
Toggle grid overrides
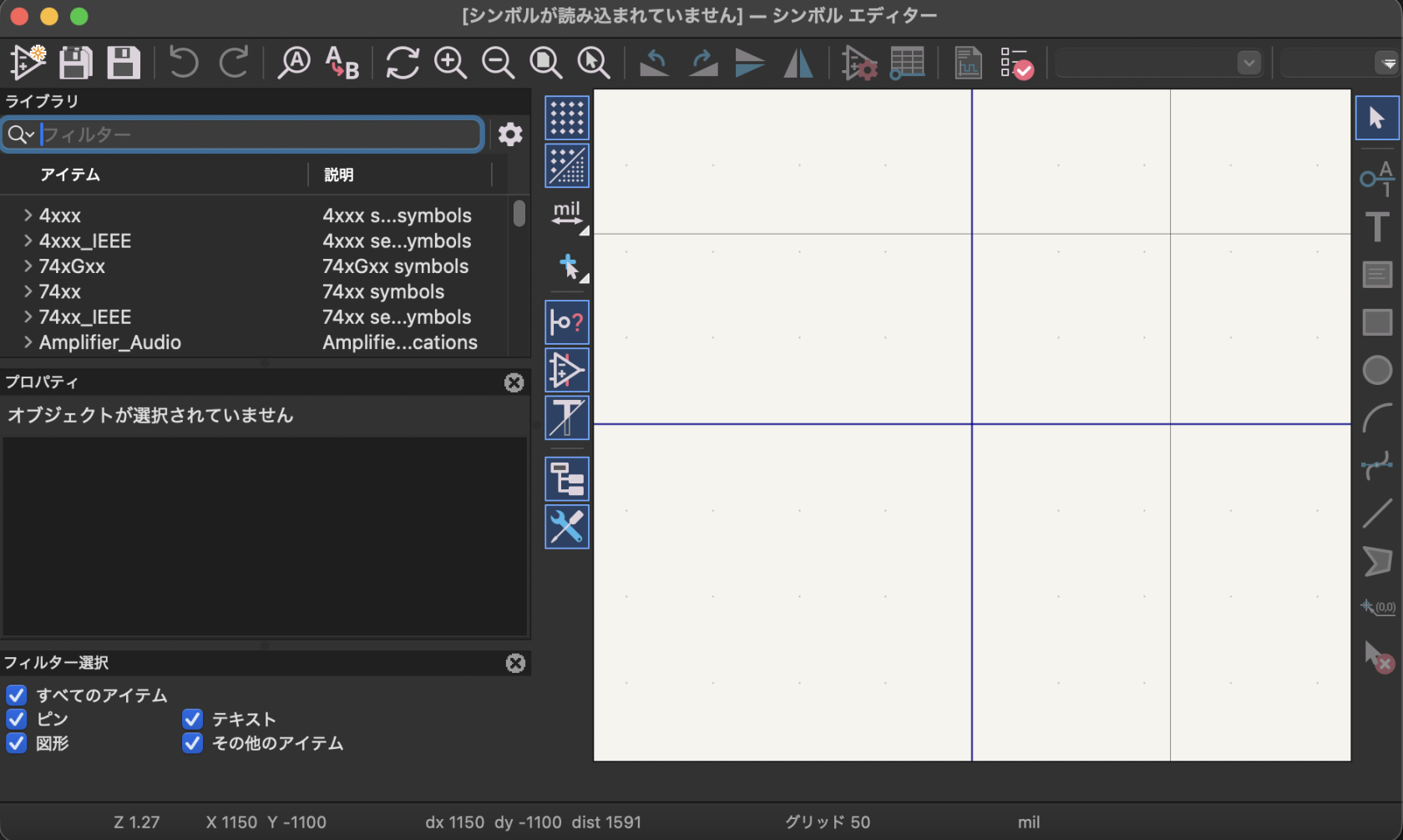[x=567, y=165]
